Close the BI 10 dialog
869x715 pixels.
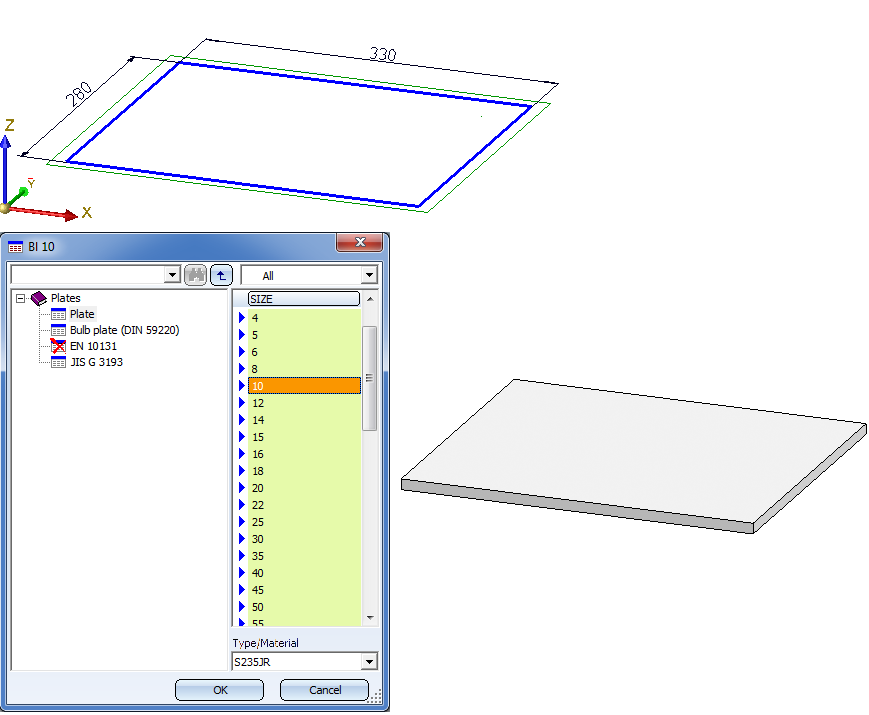tap(359, 242)
